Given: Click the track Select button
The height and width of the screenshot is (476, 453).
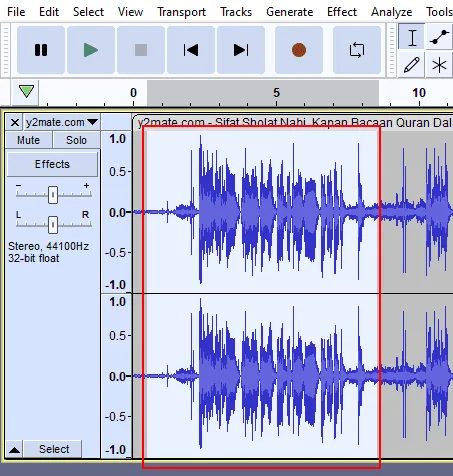Looking at the screenshot, I should click(x=54, y=449).
